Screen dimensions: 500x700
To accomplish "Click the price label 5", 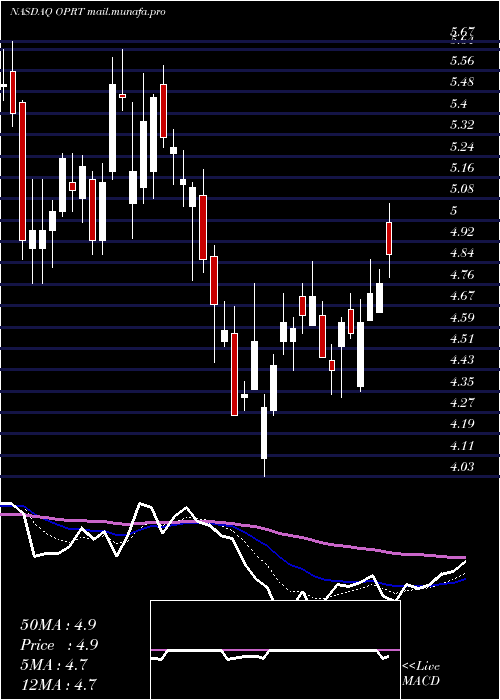I will pyautogui.click(x=454, y=211).
